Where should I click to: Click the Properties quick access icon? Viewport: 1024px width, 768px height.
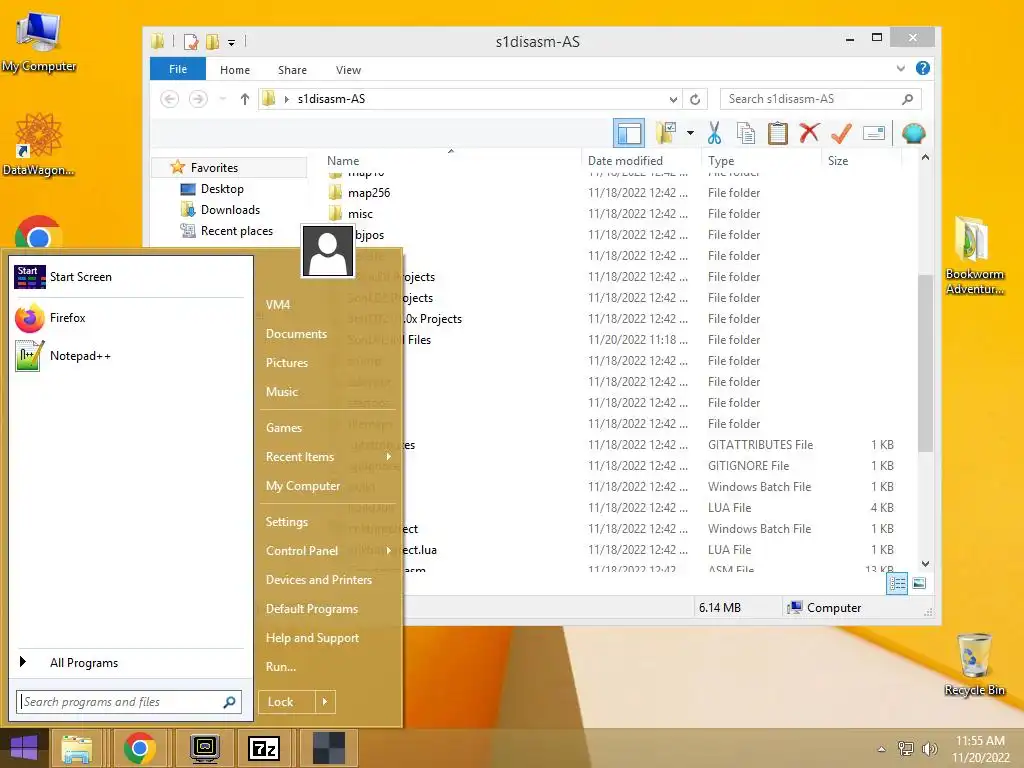click(191, 42)
